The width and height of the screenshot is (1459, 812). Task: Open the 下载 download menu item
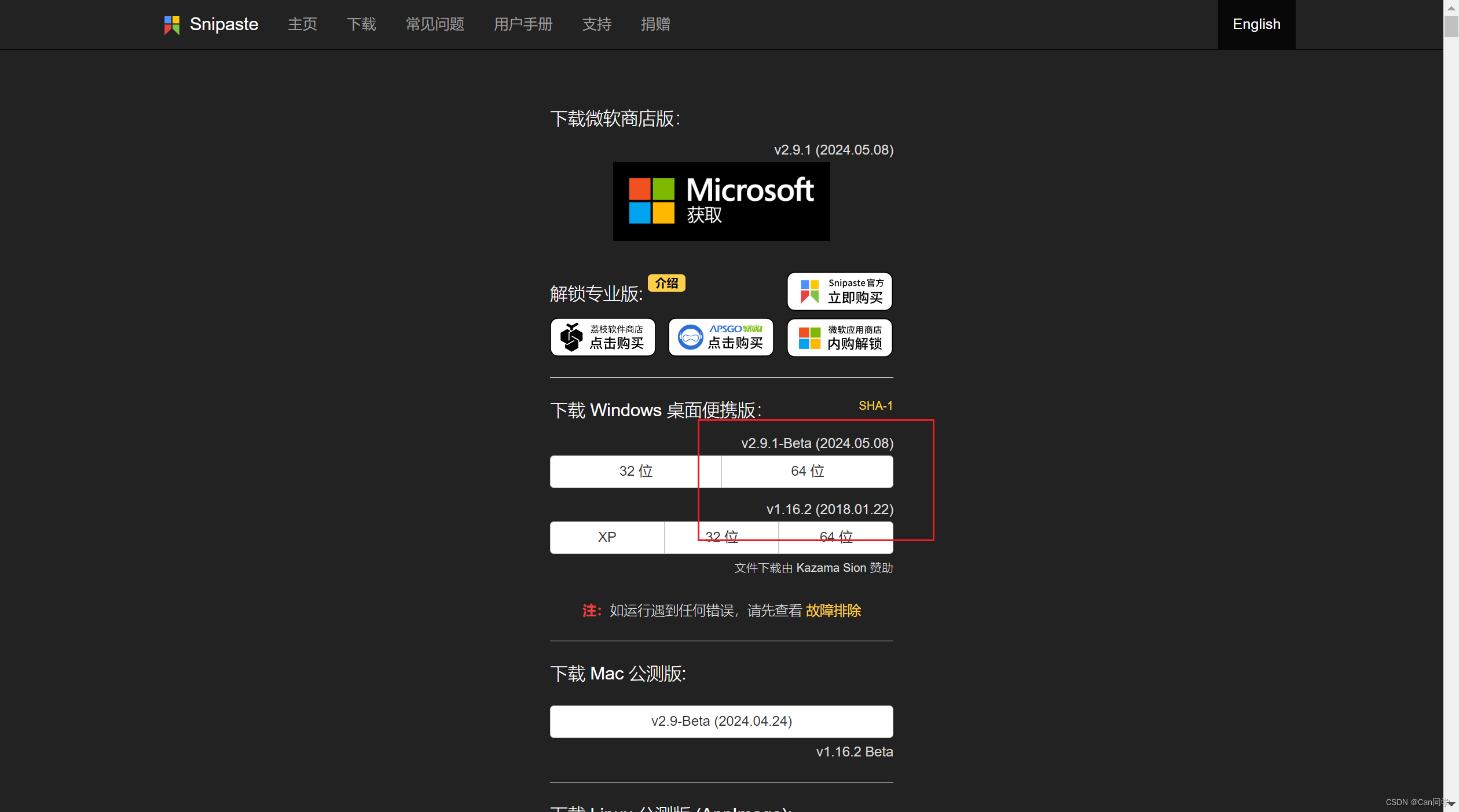[361, 24]
